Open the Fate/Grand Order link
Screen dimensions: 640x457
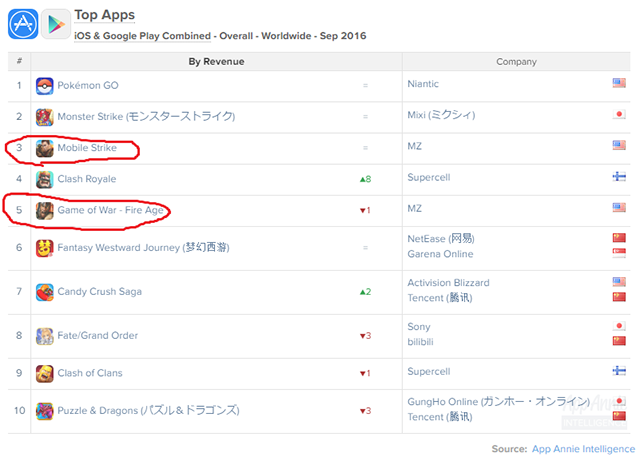click(x=98, y=335)
